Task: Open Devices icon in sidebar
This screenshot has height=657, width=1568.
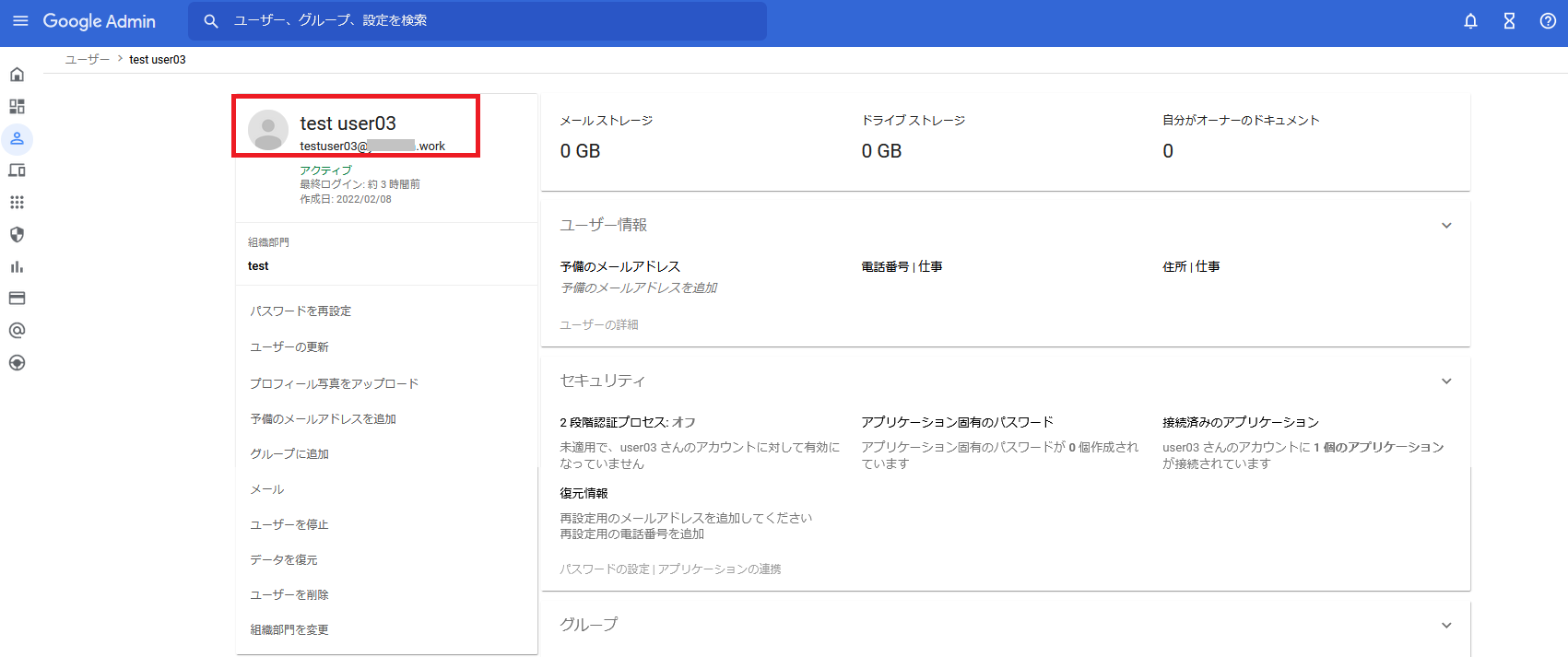Action: click(x=17, y=170)
